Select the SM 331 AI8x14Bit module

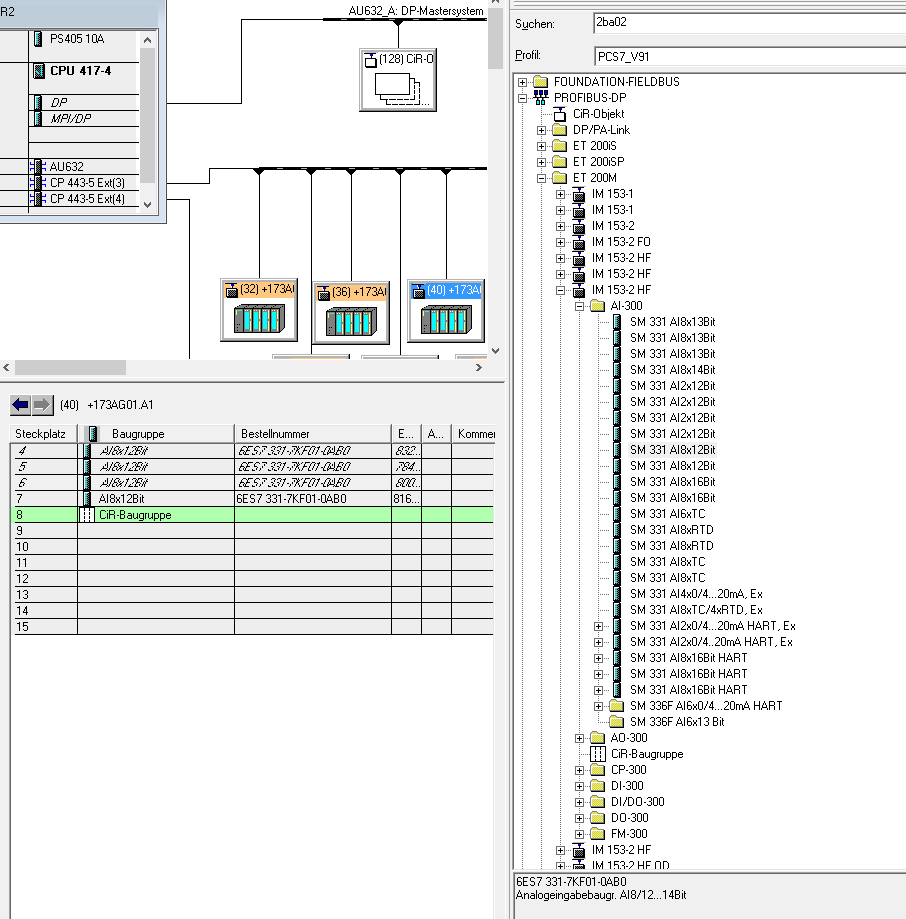(672, 370)
